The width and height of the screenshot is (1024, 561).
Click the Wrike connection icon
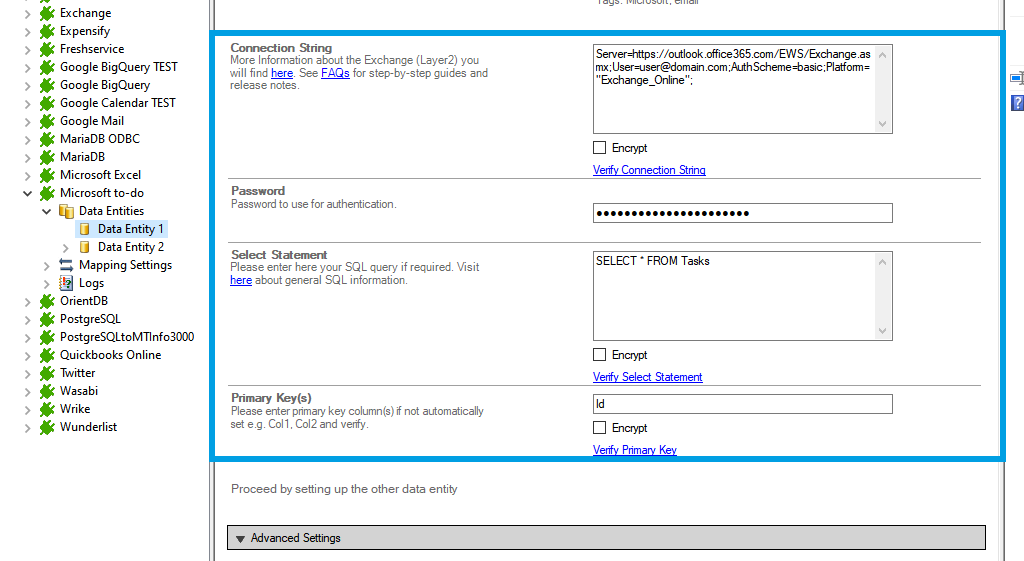pyautogui.click(x=47, y=409)
